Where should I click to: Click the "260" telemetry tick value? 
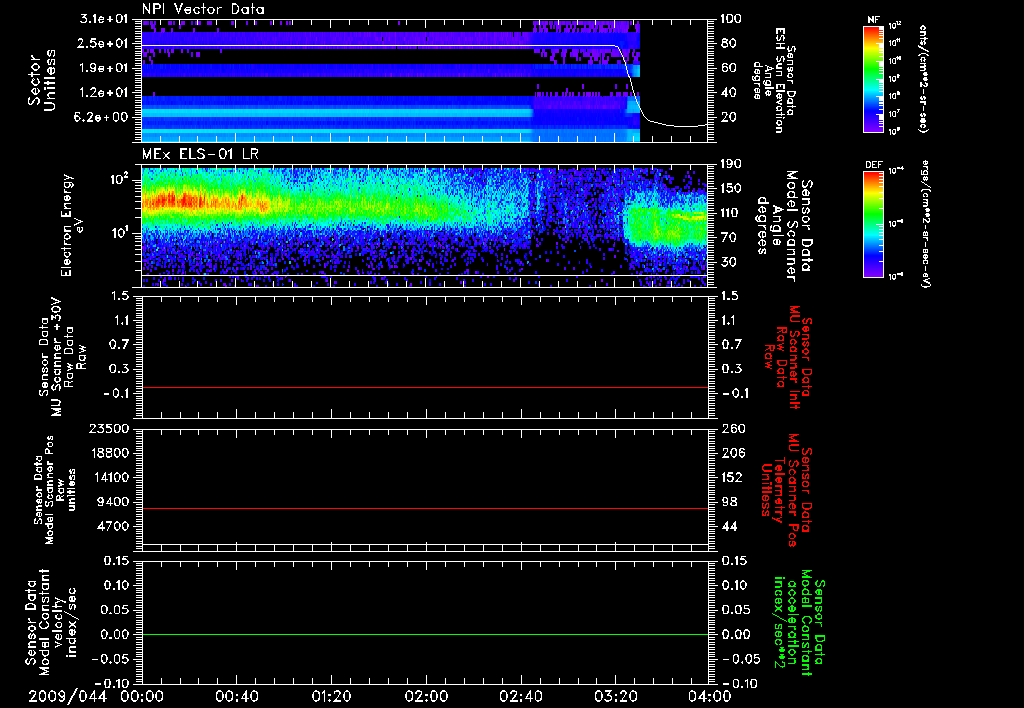click(x=731, y=429)
